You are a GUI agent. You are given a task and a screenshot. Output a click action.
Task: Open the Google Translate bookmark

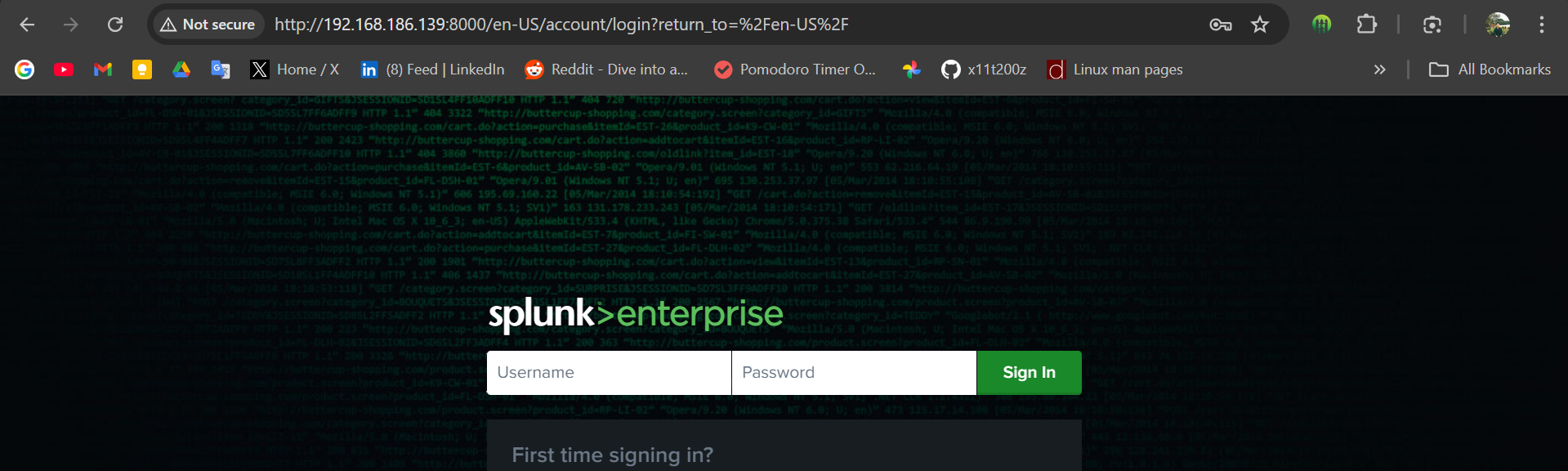point(221,70)
